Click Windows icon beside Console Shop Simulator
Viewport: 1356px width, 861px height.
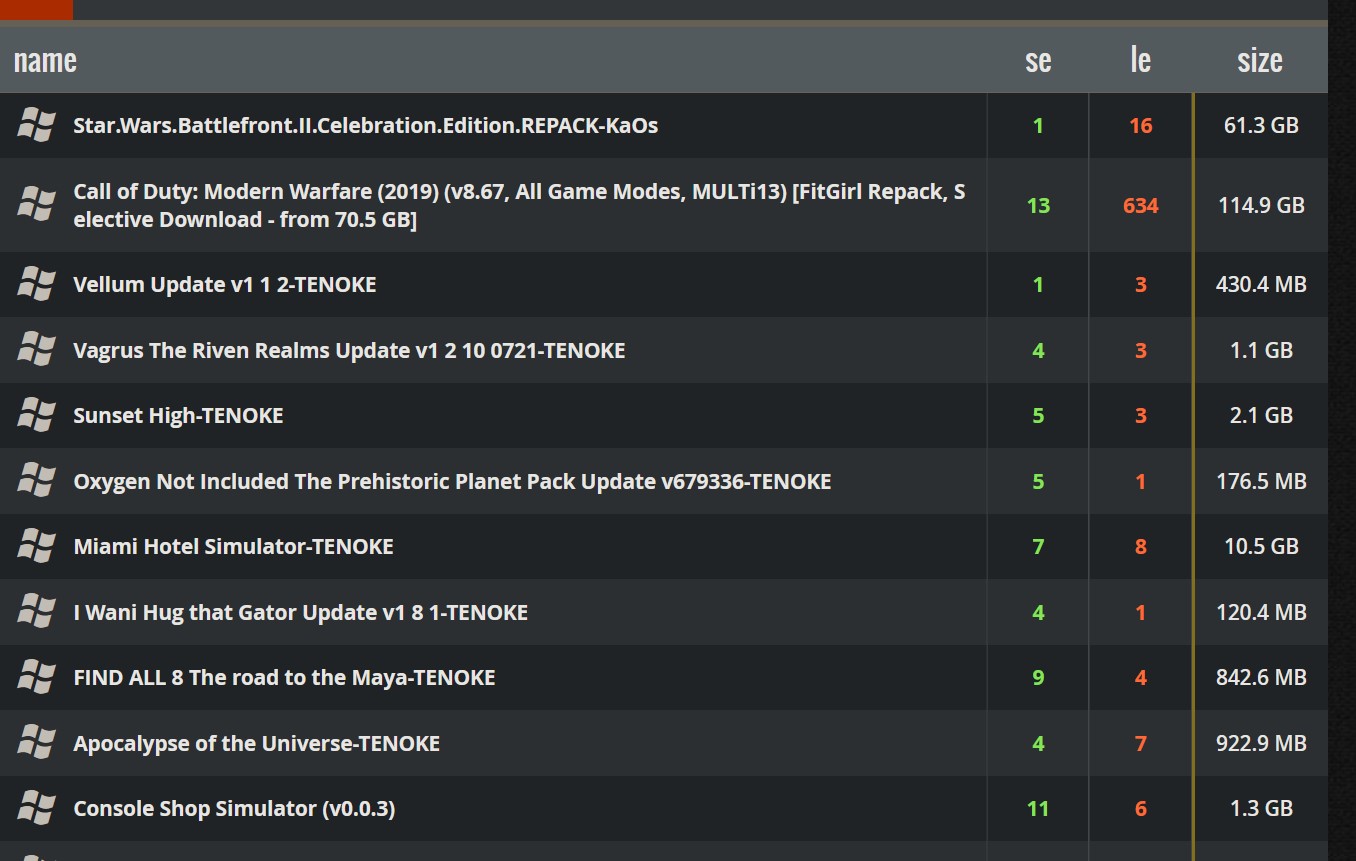tap(36, 808)
